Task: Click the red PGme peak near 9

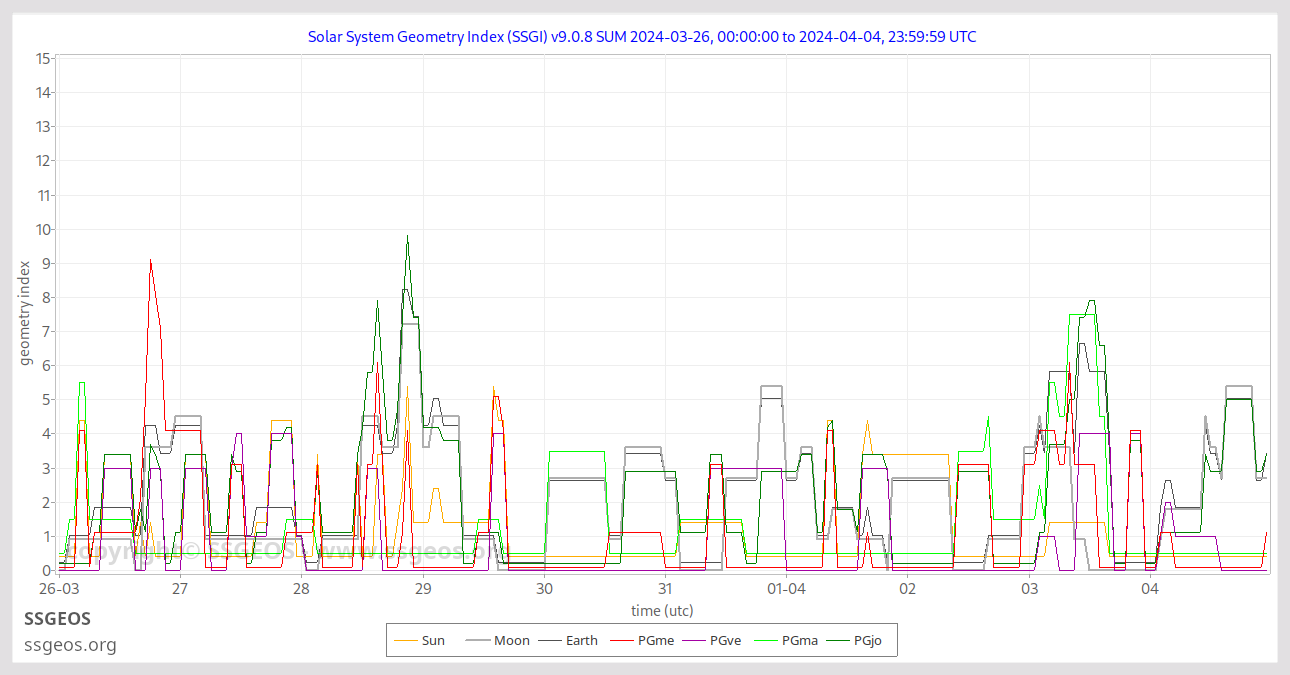Action: [x=150, y=261]
